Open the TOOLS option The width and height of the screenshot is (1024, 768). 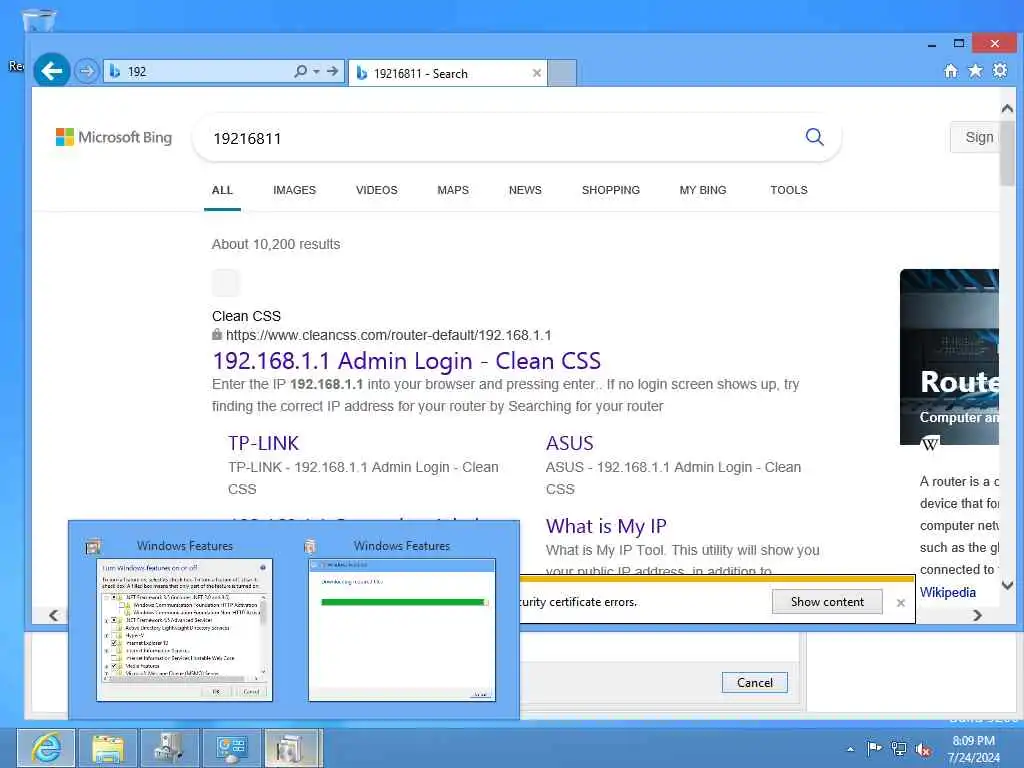click(x=789, y=190)
